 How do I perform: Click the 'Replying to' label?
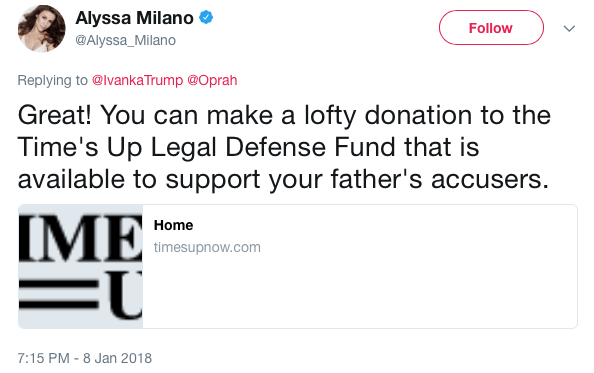52,81
